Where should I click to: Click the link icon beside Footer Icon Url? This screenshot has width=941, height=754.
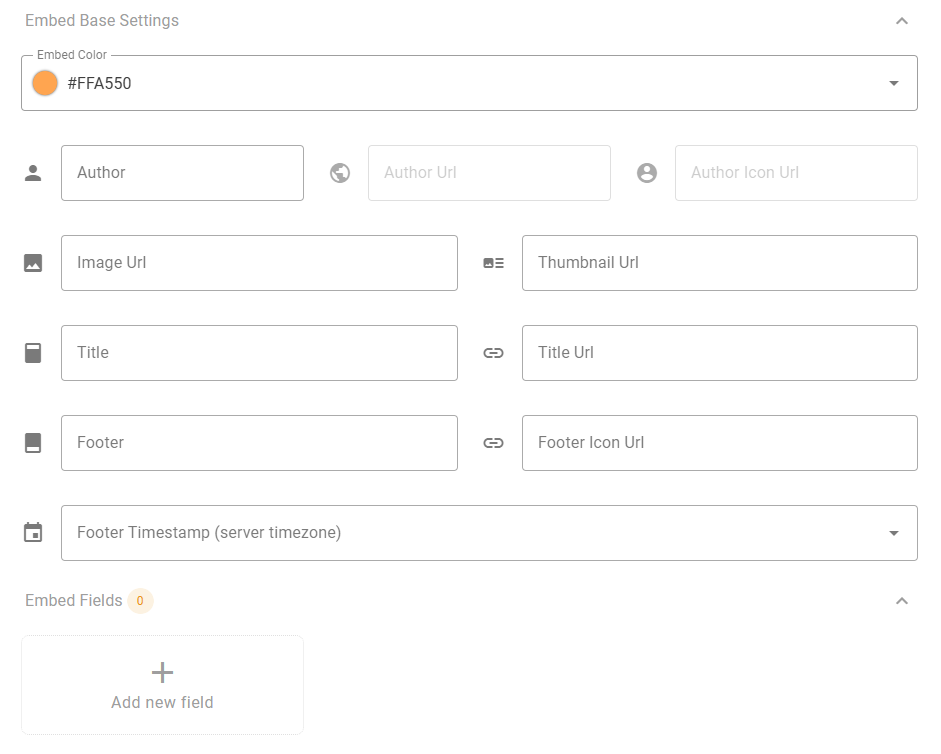(x=493, y=443)
